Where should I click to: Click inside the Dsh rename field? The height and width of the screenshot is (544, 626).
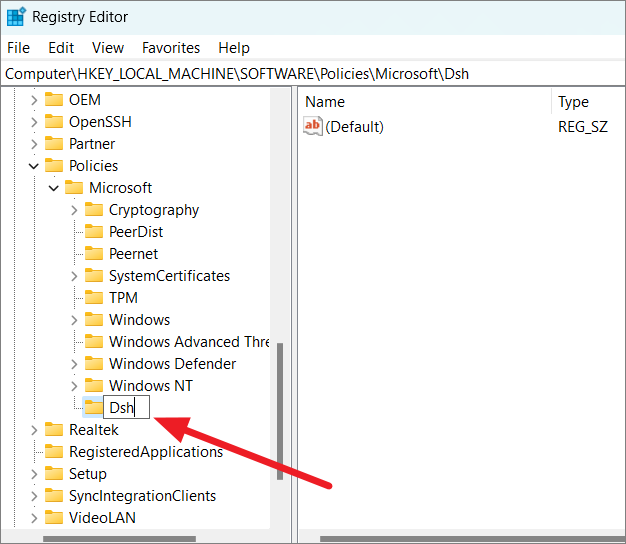127,408
